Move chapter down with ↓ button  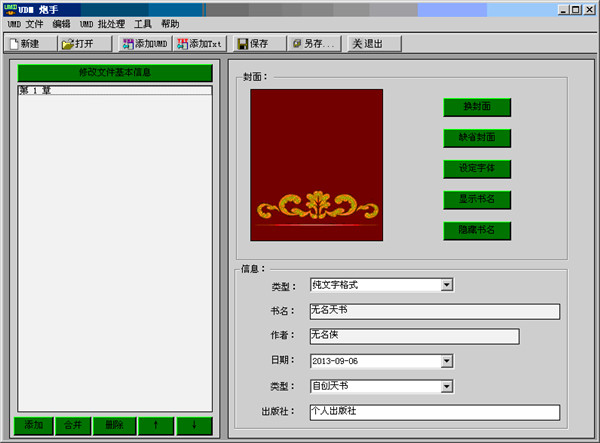coord(194,426)
